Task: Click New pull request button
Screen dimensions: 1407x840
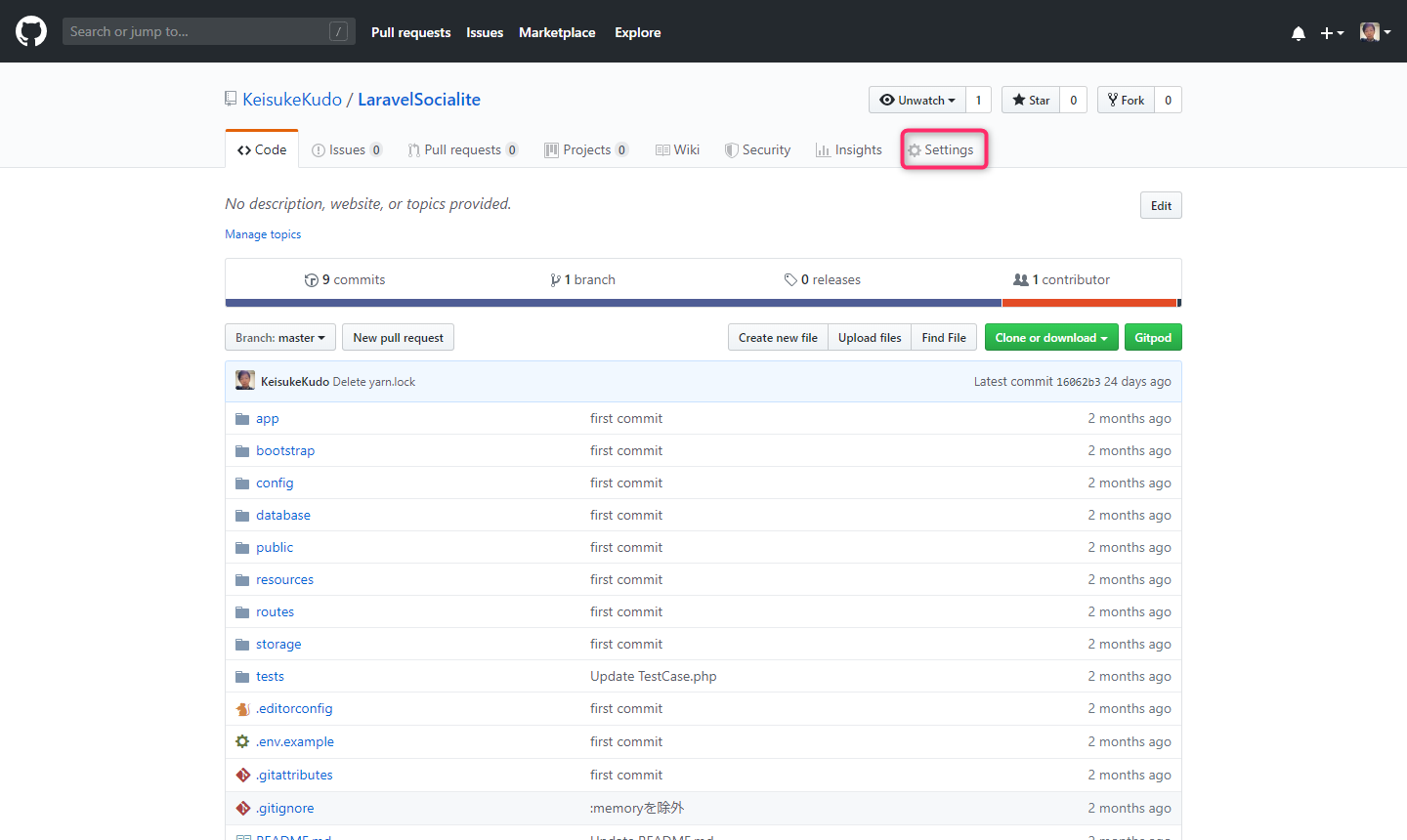Action: tap(398, 337)
